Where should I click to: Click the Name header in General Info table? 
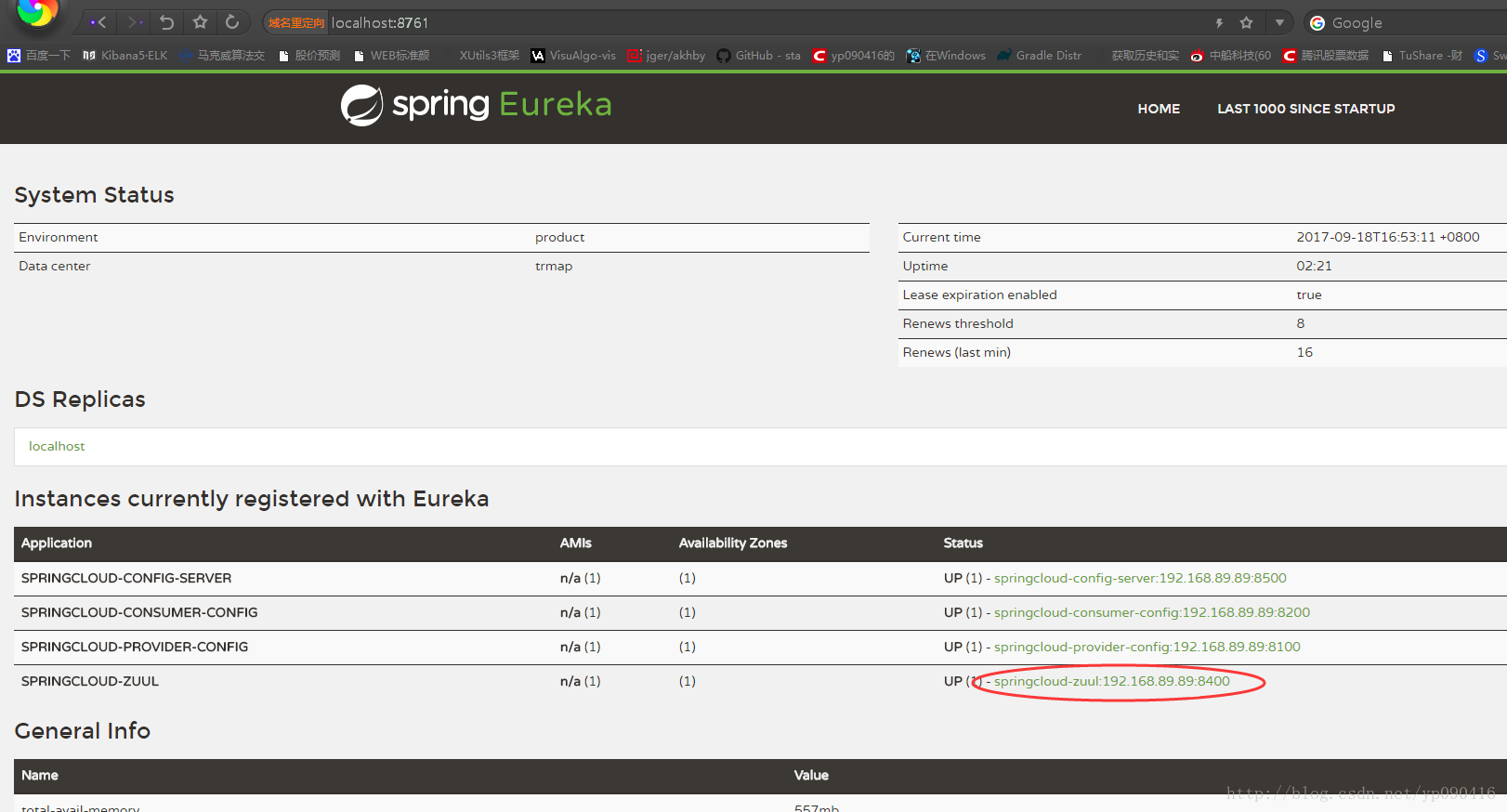click(40, 776)
